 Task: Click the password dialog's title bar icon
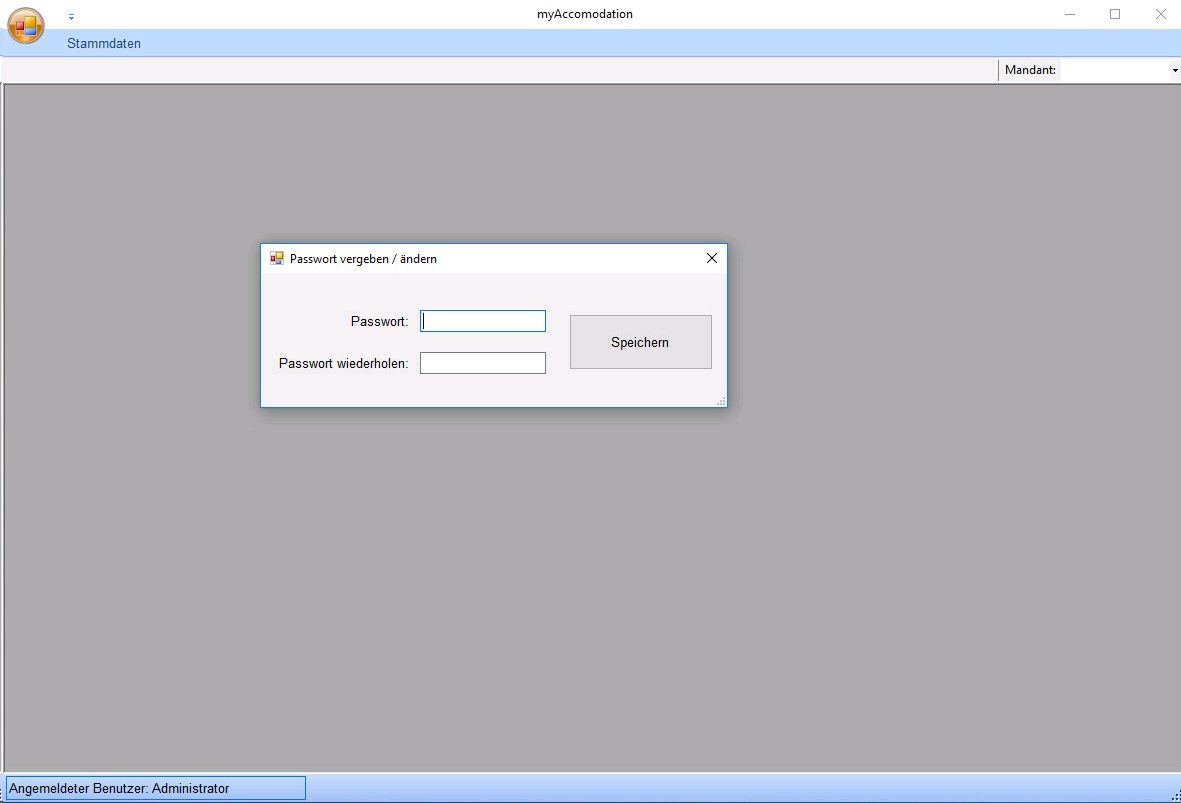point(277,258)
